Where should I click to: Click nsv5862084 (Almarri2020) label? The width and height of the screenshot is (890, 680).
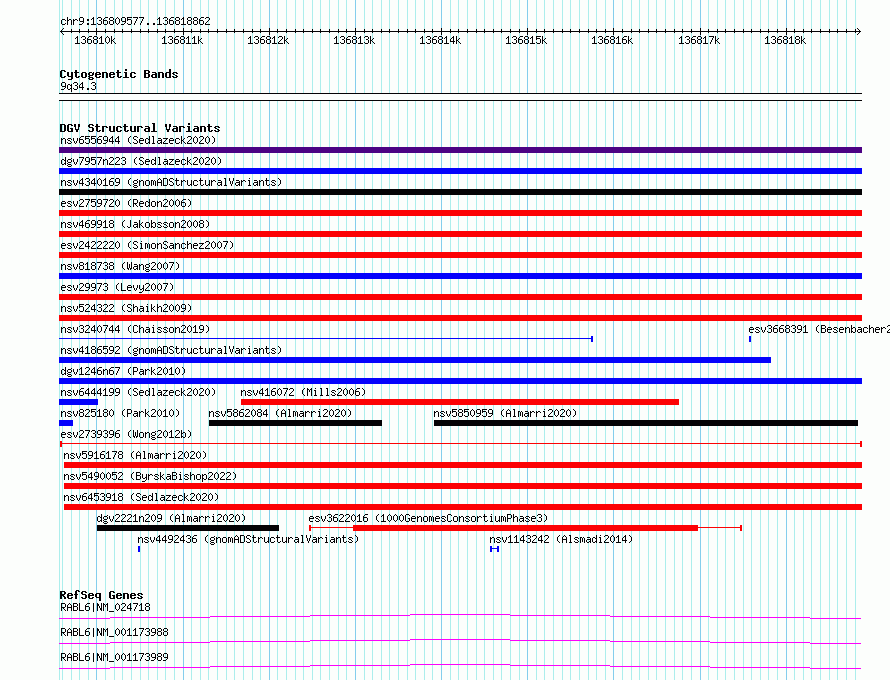tap(280, 413)
